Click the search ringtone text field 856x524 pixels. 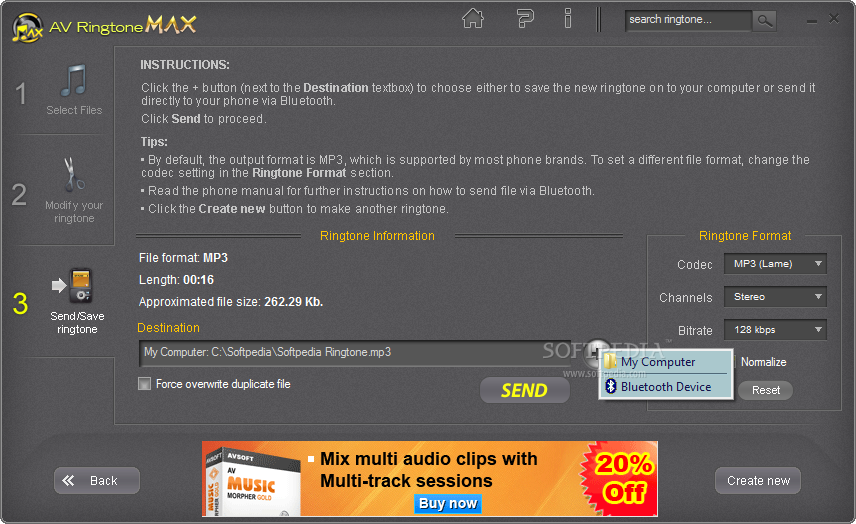click(x=688, y=20)
